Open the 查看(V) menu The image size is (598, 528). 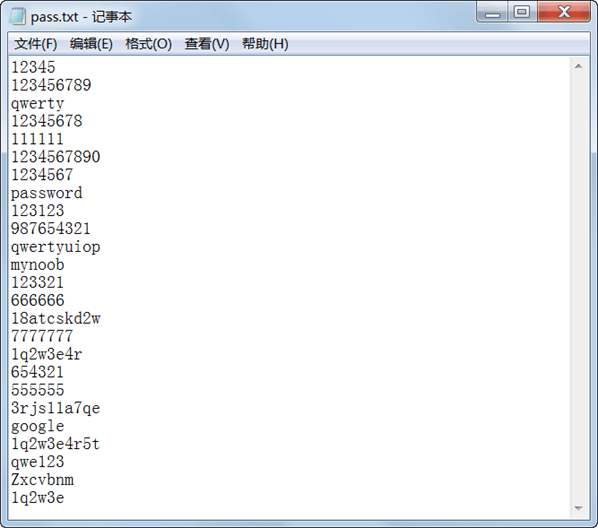tap(207, 44)
